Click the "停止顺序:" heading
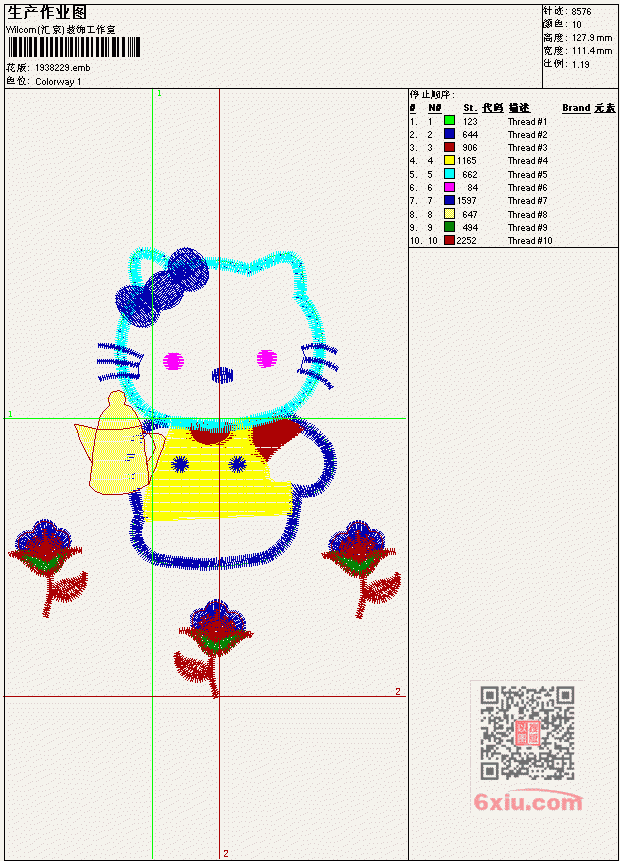 pos(432,94)
